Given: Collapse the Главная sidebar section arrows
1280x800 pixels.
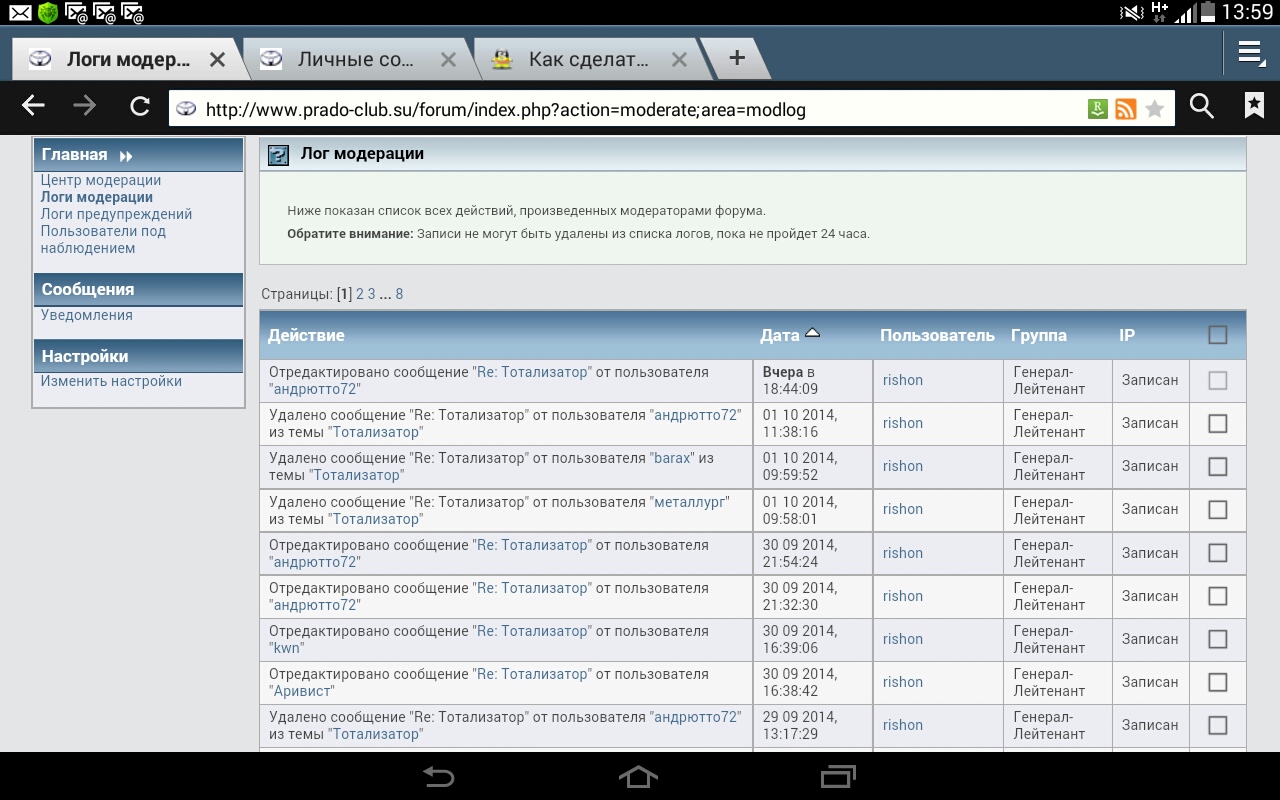Looking at the screenshot, I should (x=126, y=156).
